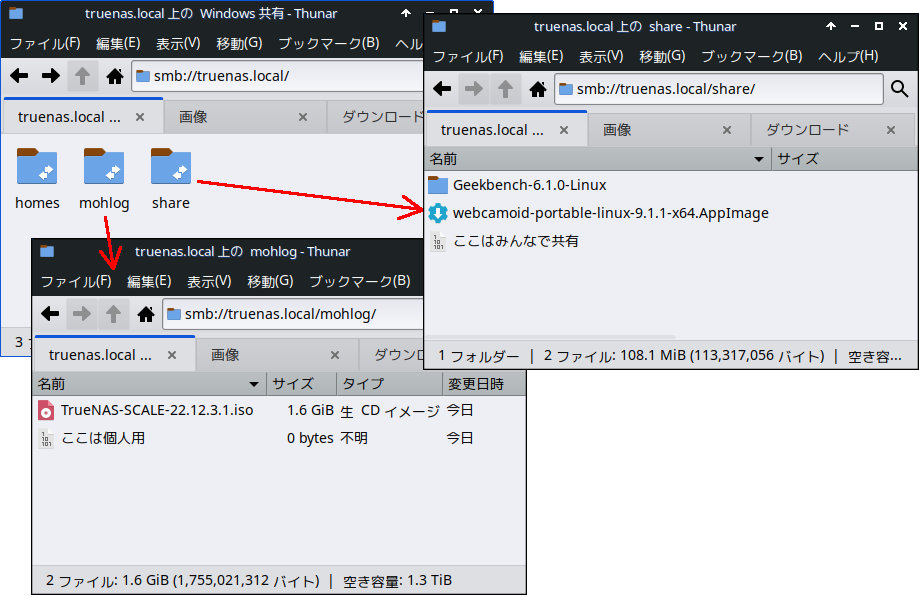
Task: Select the Geekbench-6.1.0-Linux folder
Action: 517,185
